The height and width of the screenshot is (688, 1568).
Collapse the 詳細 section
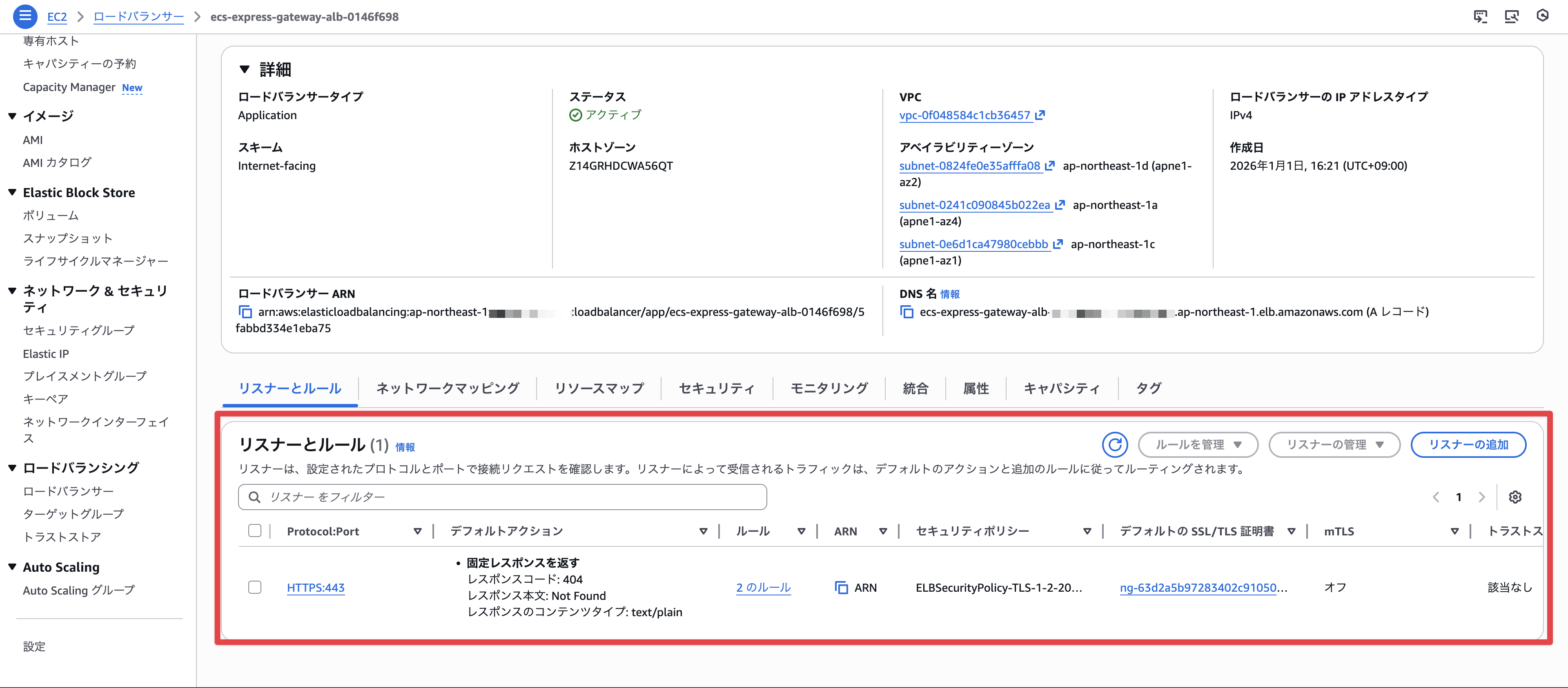coord(245,69)
